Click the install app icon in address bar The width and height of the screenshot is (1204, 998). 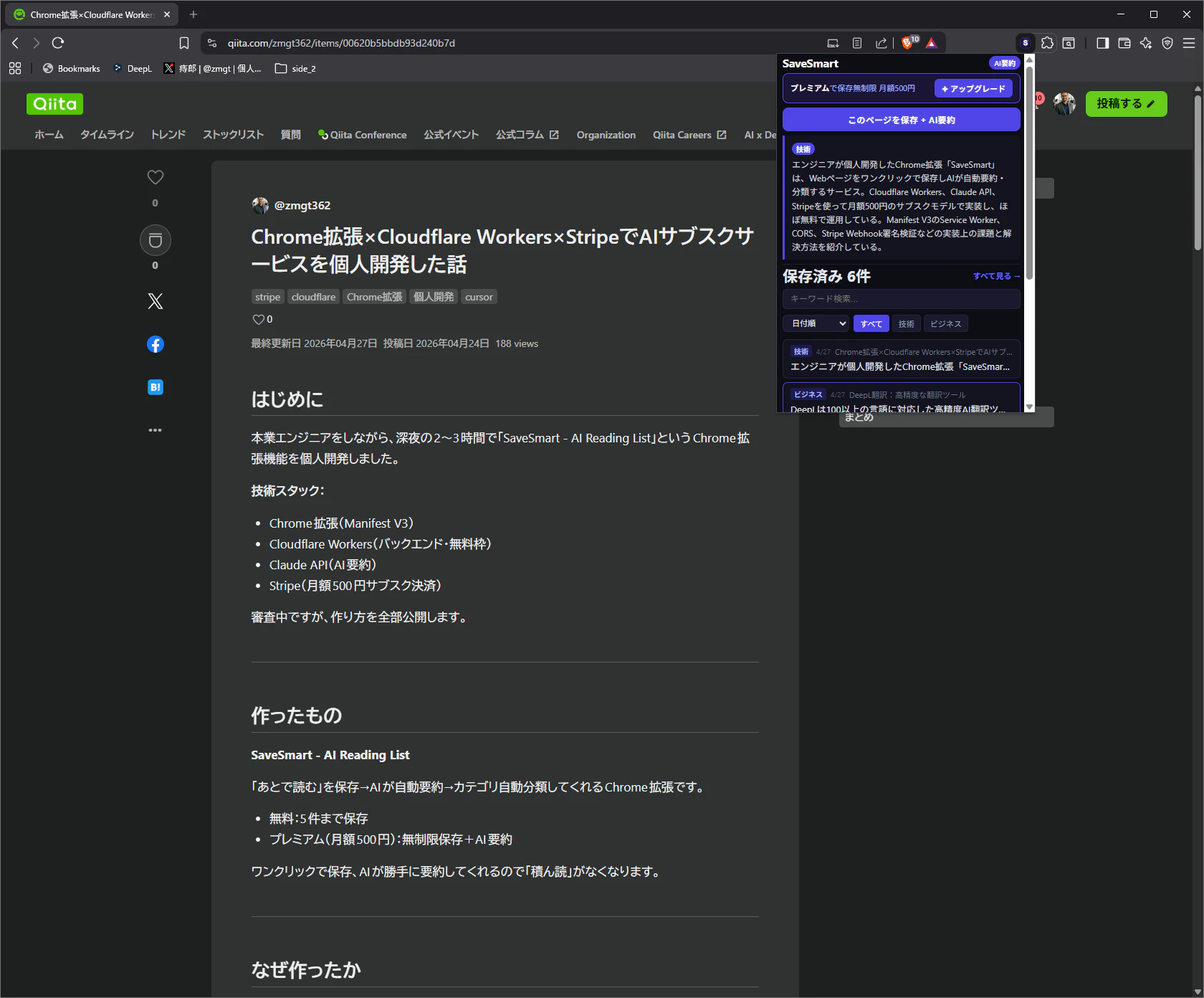pos(833,43)
